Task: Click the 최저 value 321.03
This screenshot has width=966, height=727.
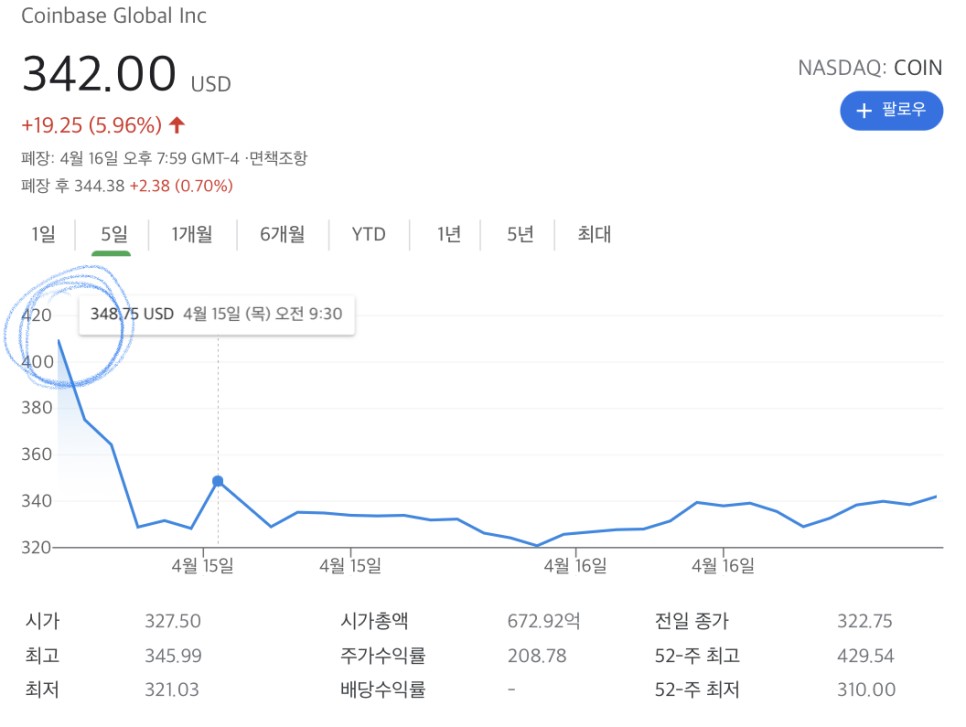Action: coord(172,689)
